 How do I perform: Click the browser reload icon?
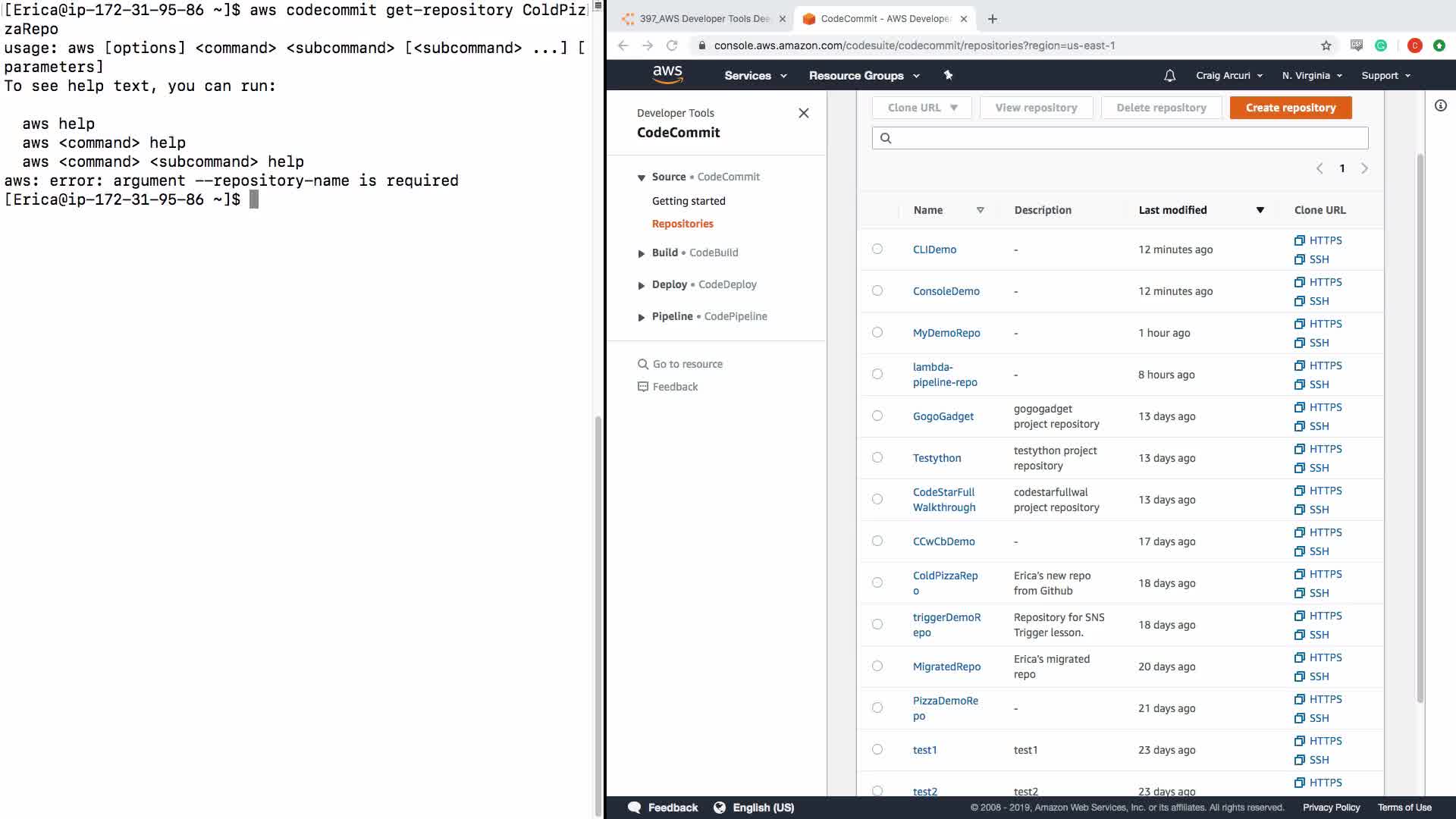672,45
